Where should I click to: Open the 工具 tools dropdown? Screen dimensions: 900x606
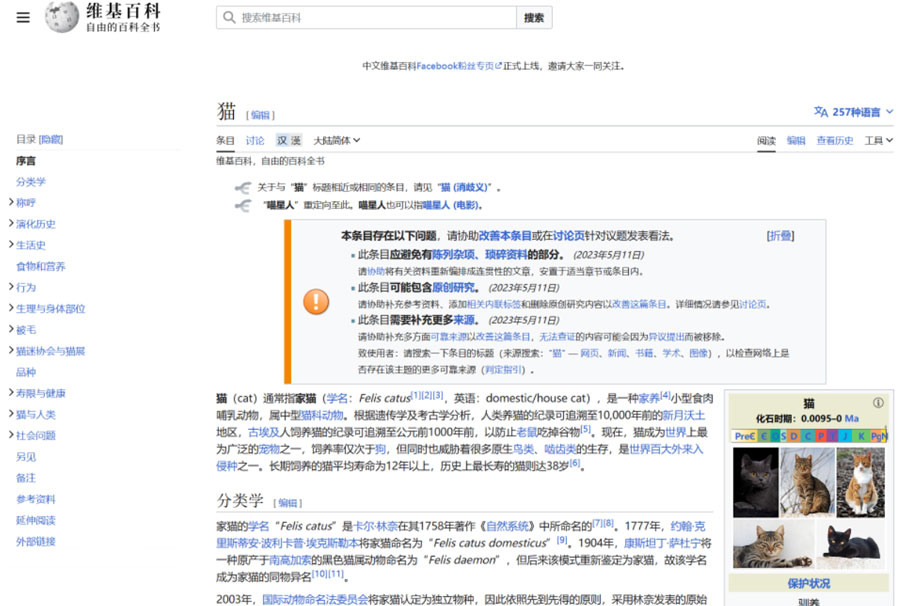point(879,141)
